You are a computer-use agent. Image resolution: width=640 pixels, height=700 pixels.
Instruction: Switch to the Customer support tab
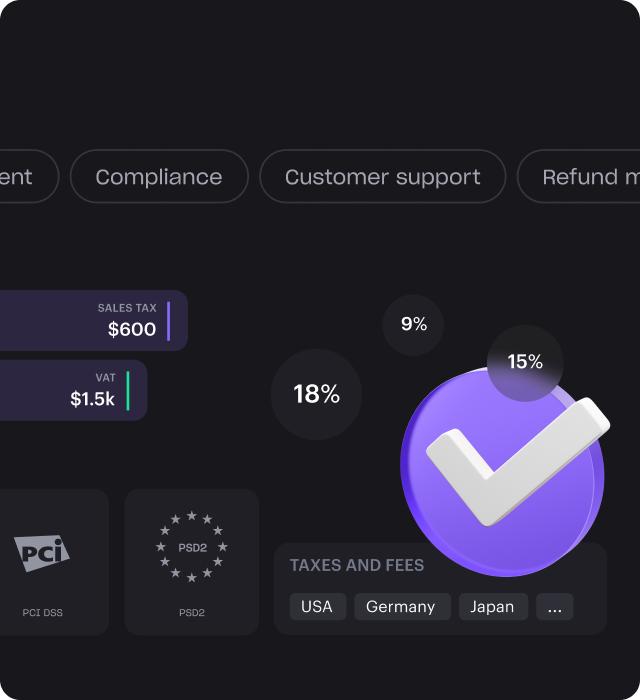(382, 177)
